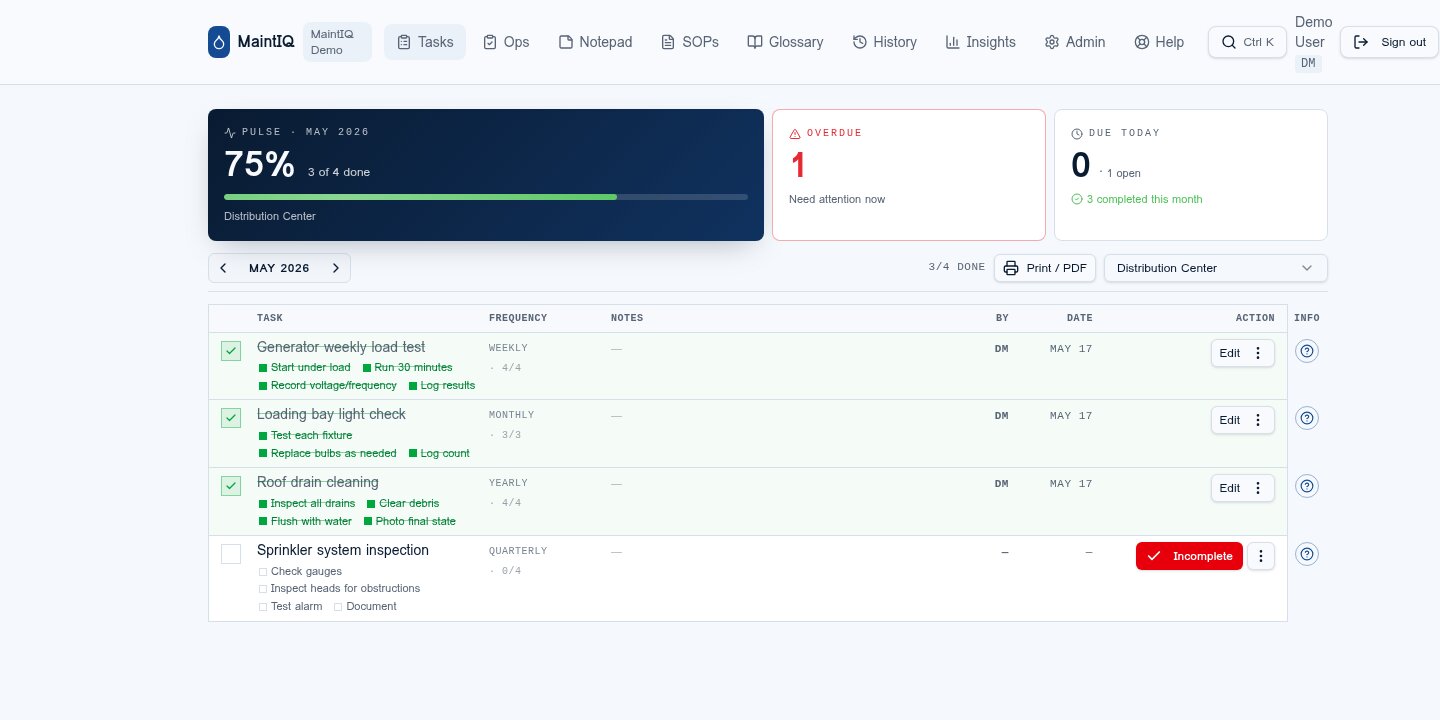Open more options for Loading bay light check
This screenshot has height=720, width=1440.
coord(1258,420)
